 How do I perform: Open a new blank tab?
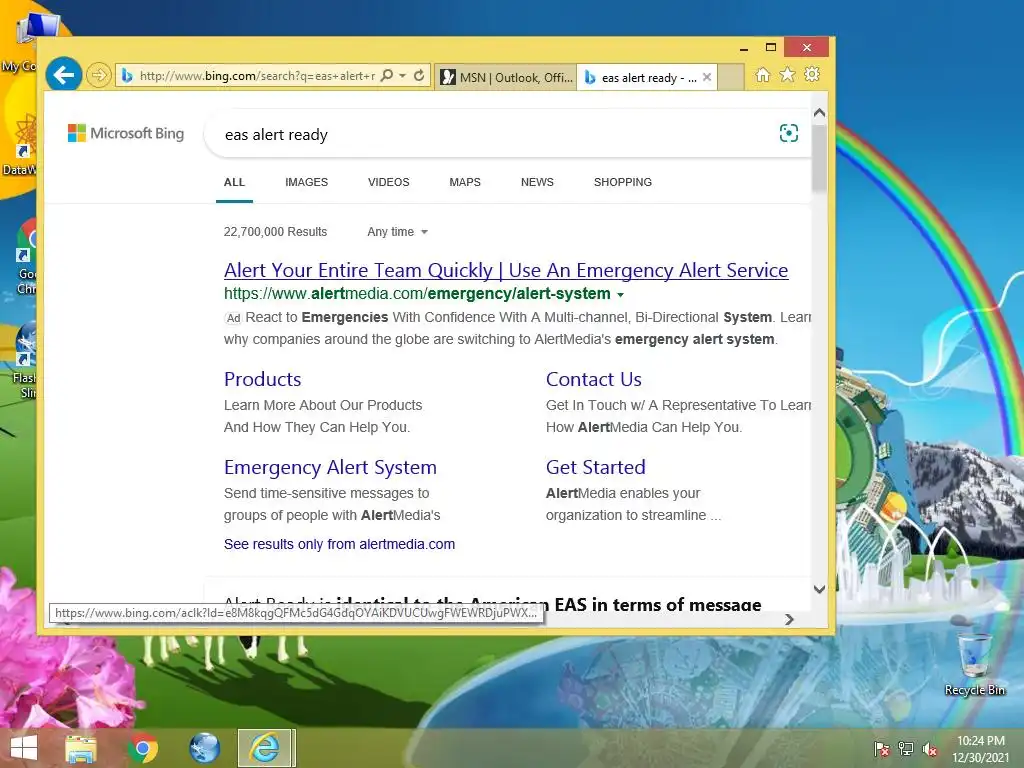click(x=731, y=77)
